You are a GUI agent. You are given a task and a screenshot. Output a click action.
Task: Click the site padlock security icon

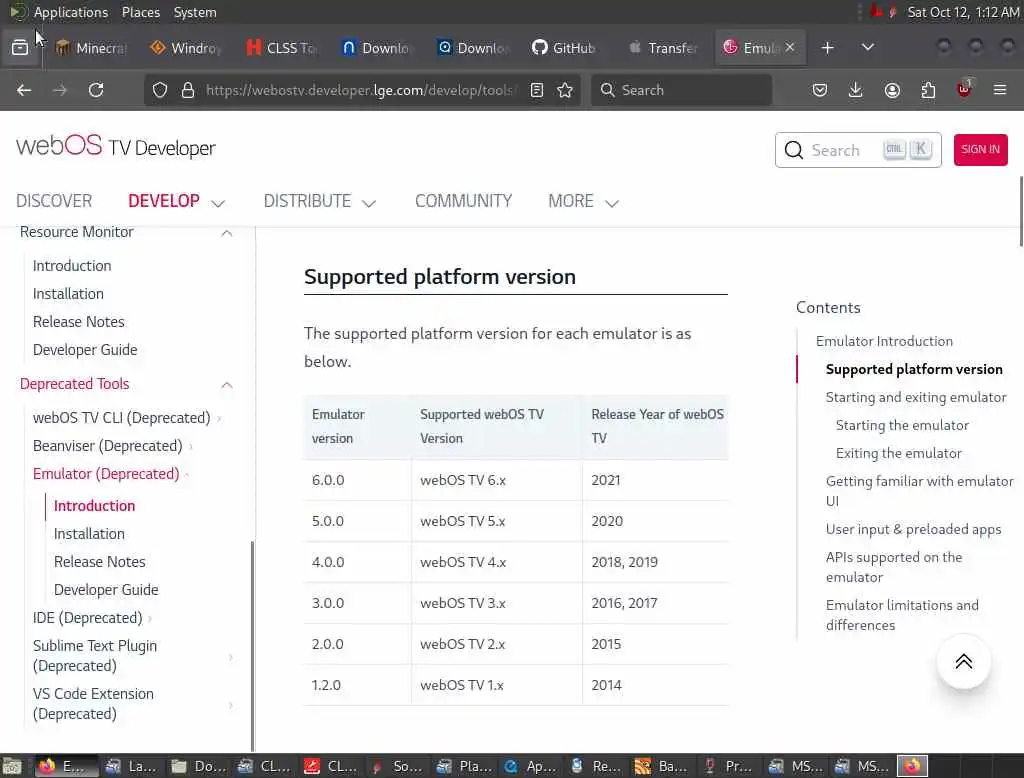click(x=187, y=90)
